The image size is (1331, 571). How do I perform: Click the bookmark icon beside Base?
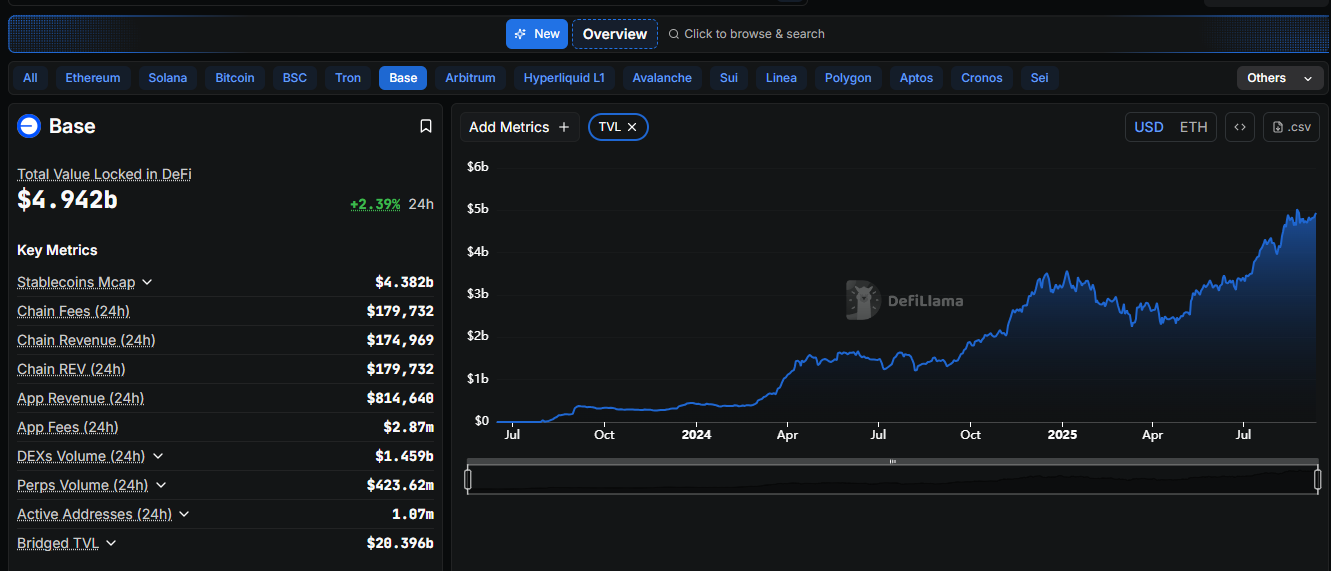[x=425, y=126]
